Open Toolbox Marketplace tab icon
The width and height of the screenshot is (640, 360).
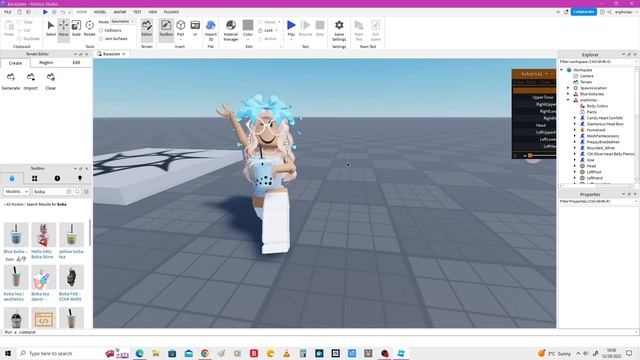(12, 178)
